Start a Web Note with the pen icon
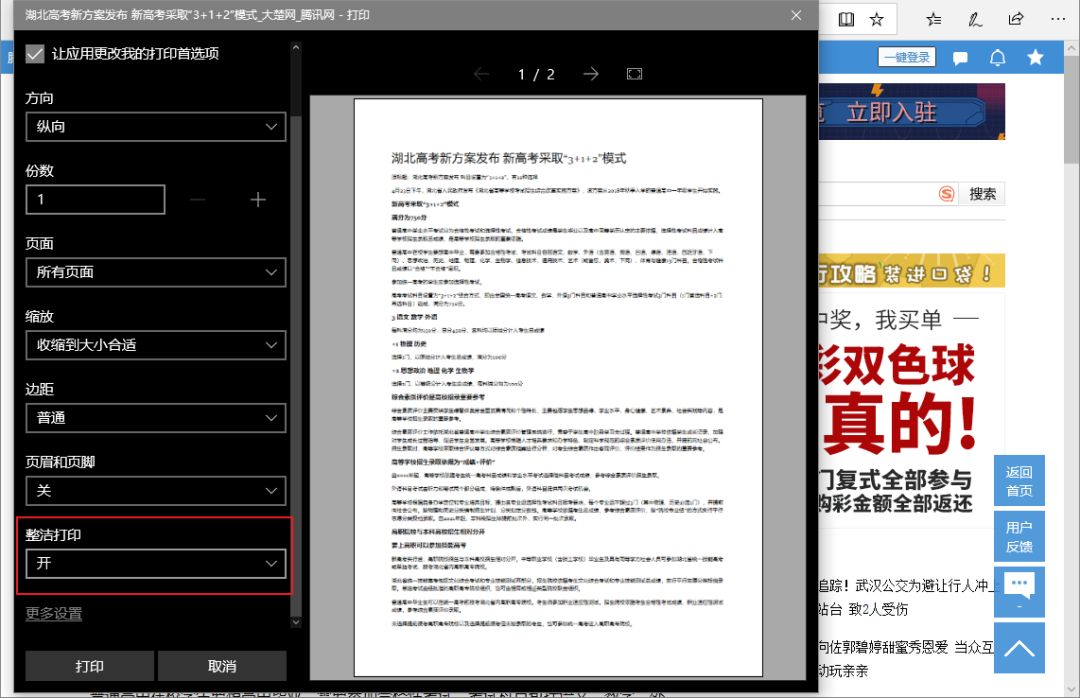Screen dimensions: 1080x698 click(x=973, y=19)
